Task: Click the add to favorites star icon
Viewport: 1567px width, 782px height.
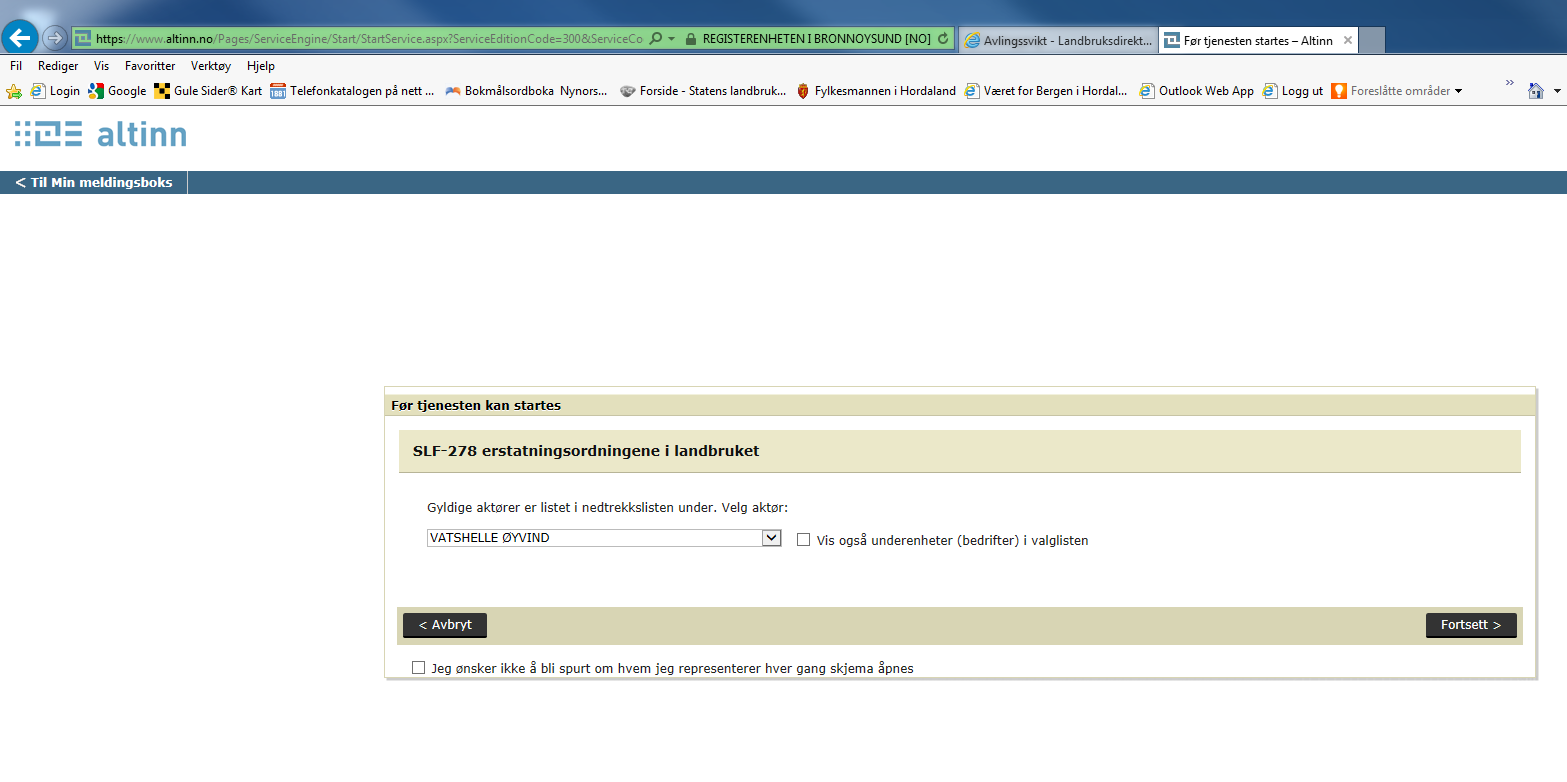Action: (x=14, y=91)
